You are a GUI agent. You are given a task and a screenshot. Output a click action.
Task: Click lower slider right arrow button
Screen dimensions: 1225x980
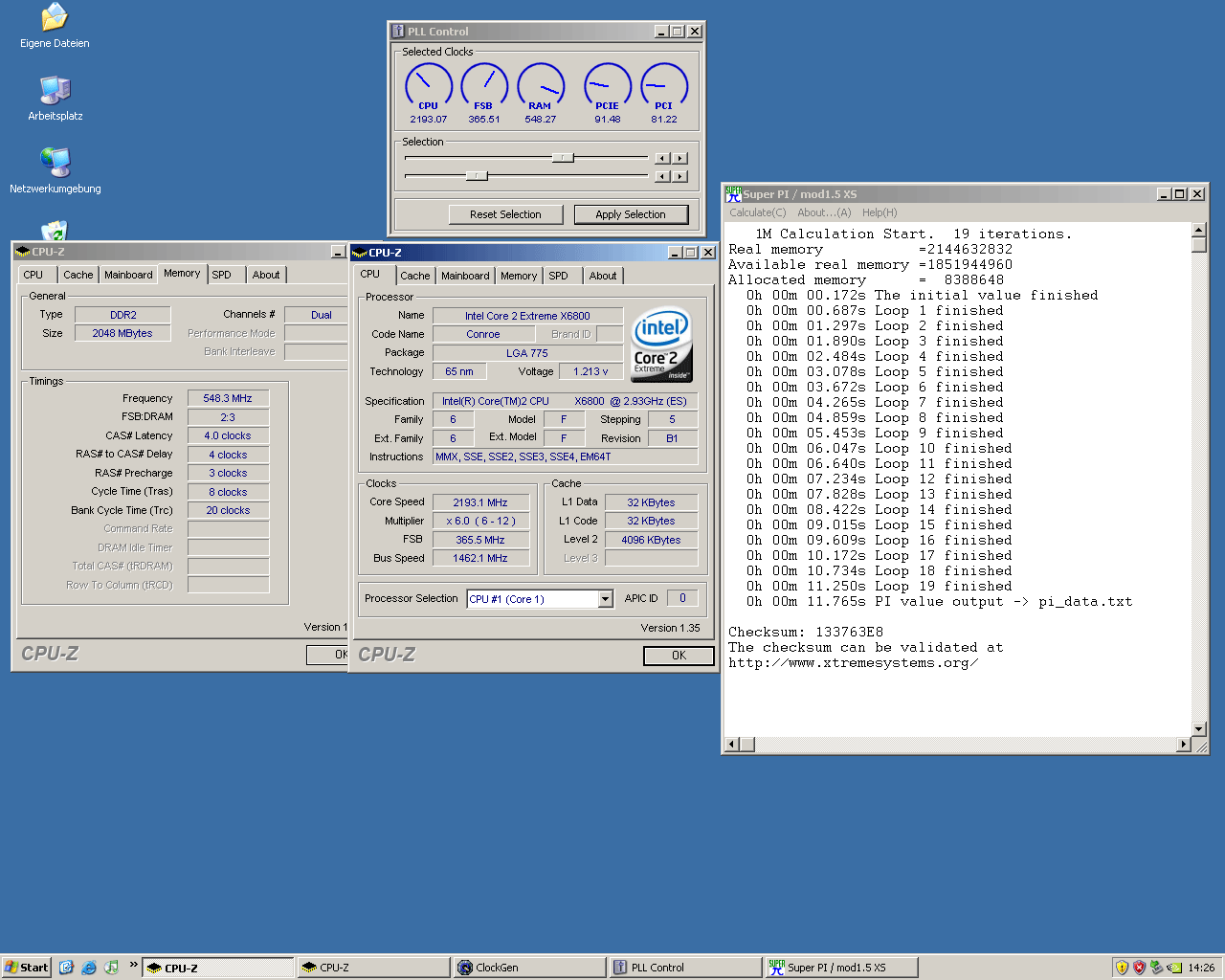tap(679, 176)
